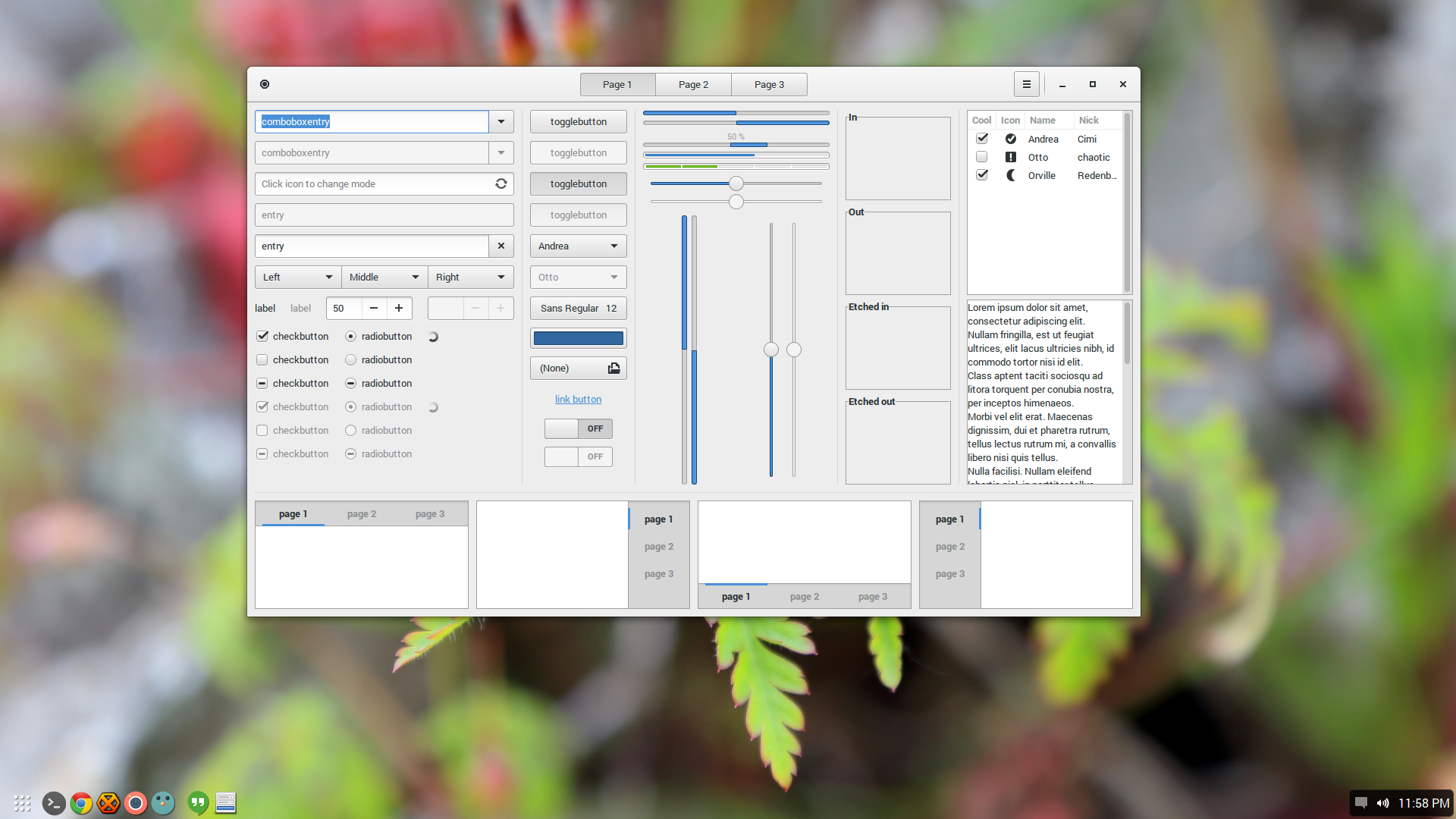Click the left vertical slider knob

tap(771, 350)
